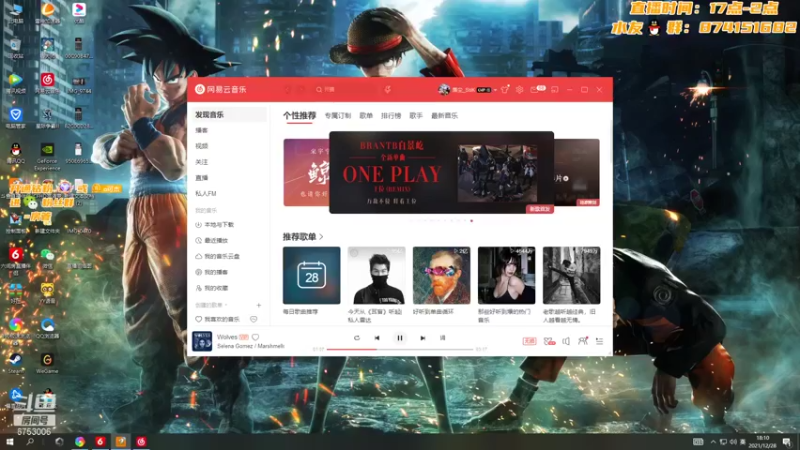
Task: Open the skin theme shirt icon
Action: point(505,90)
